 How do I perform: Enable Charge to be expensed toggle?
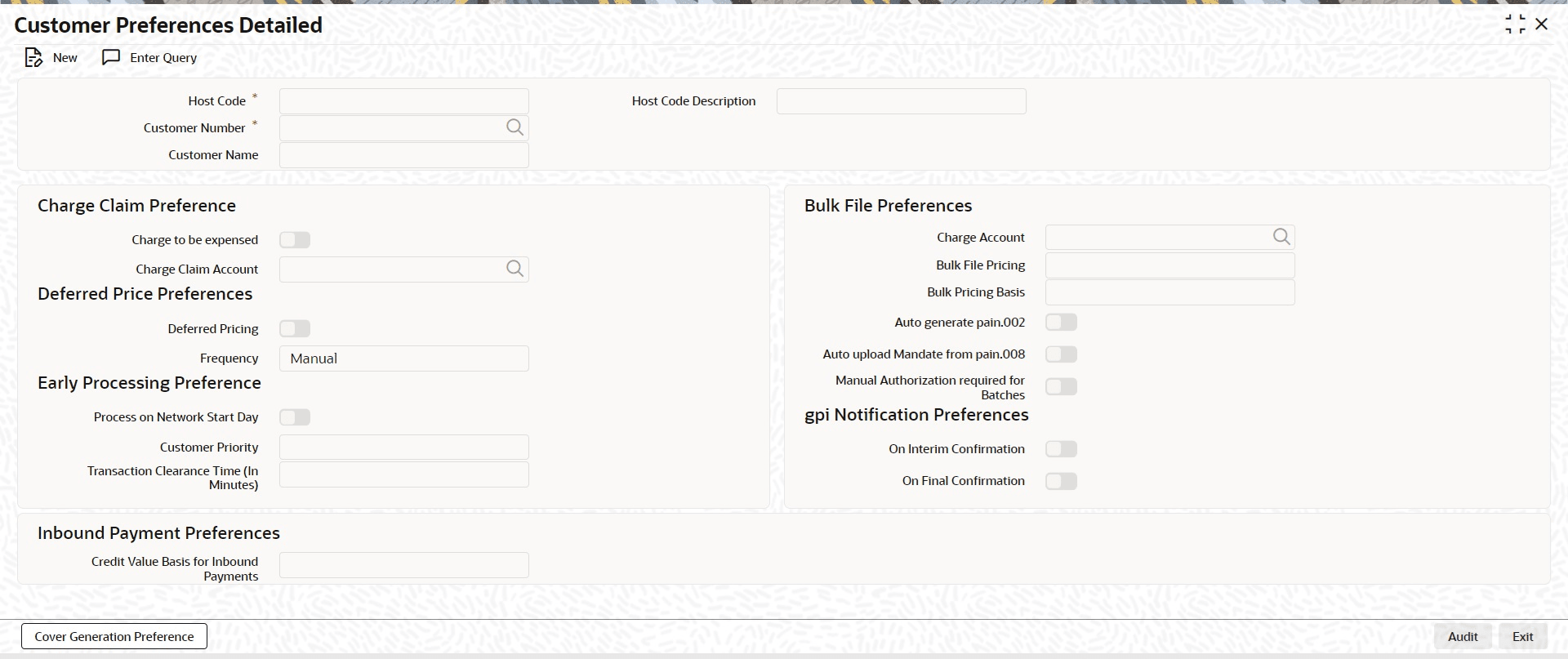click(x=295, y=240)
